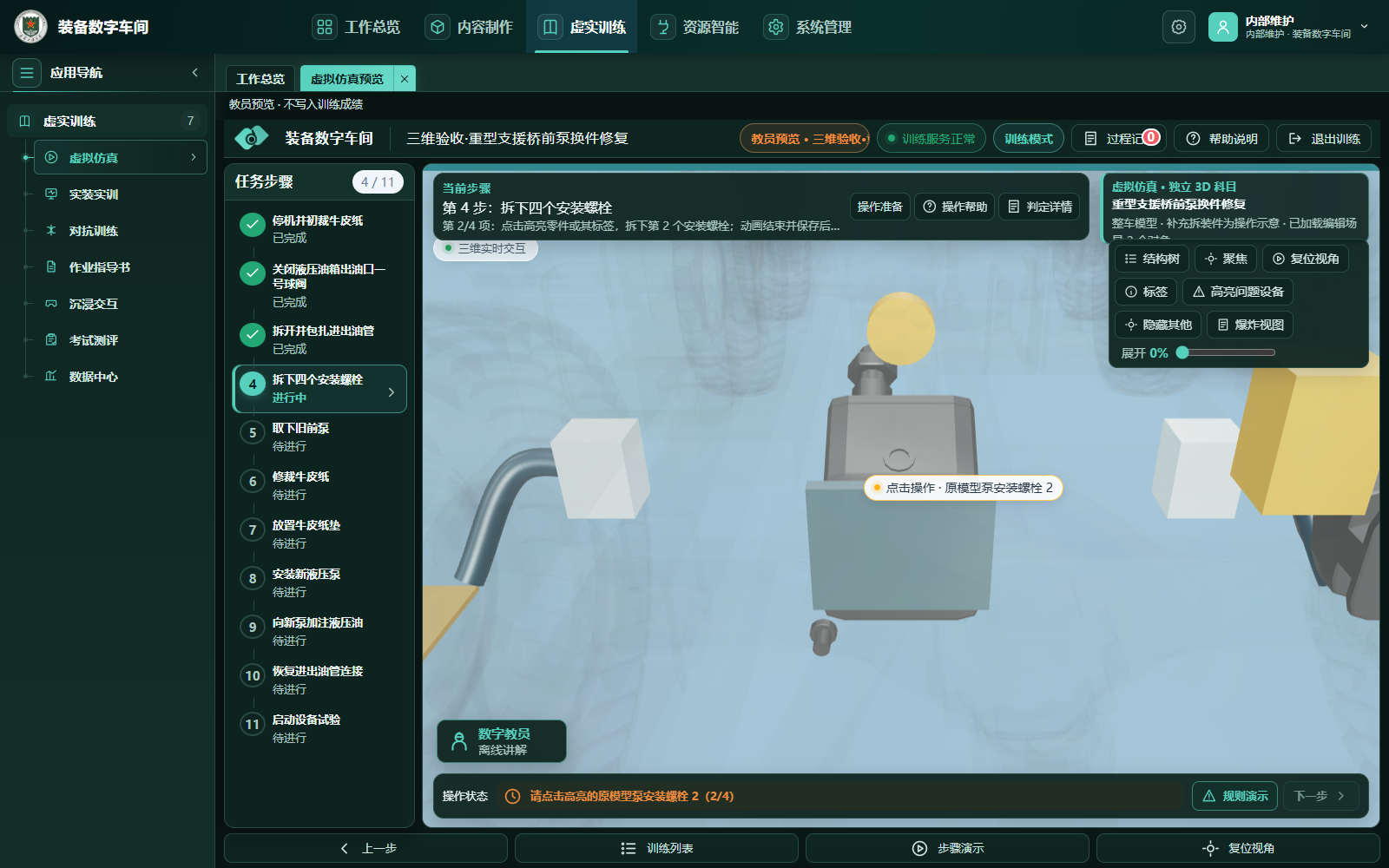Click the hamburger icon beside 应用导航
The width and height of the screenshot is (1389, 868).
[x=27, y=73]
